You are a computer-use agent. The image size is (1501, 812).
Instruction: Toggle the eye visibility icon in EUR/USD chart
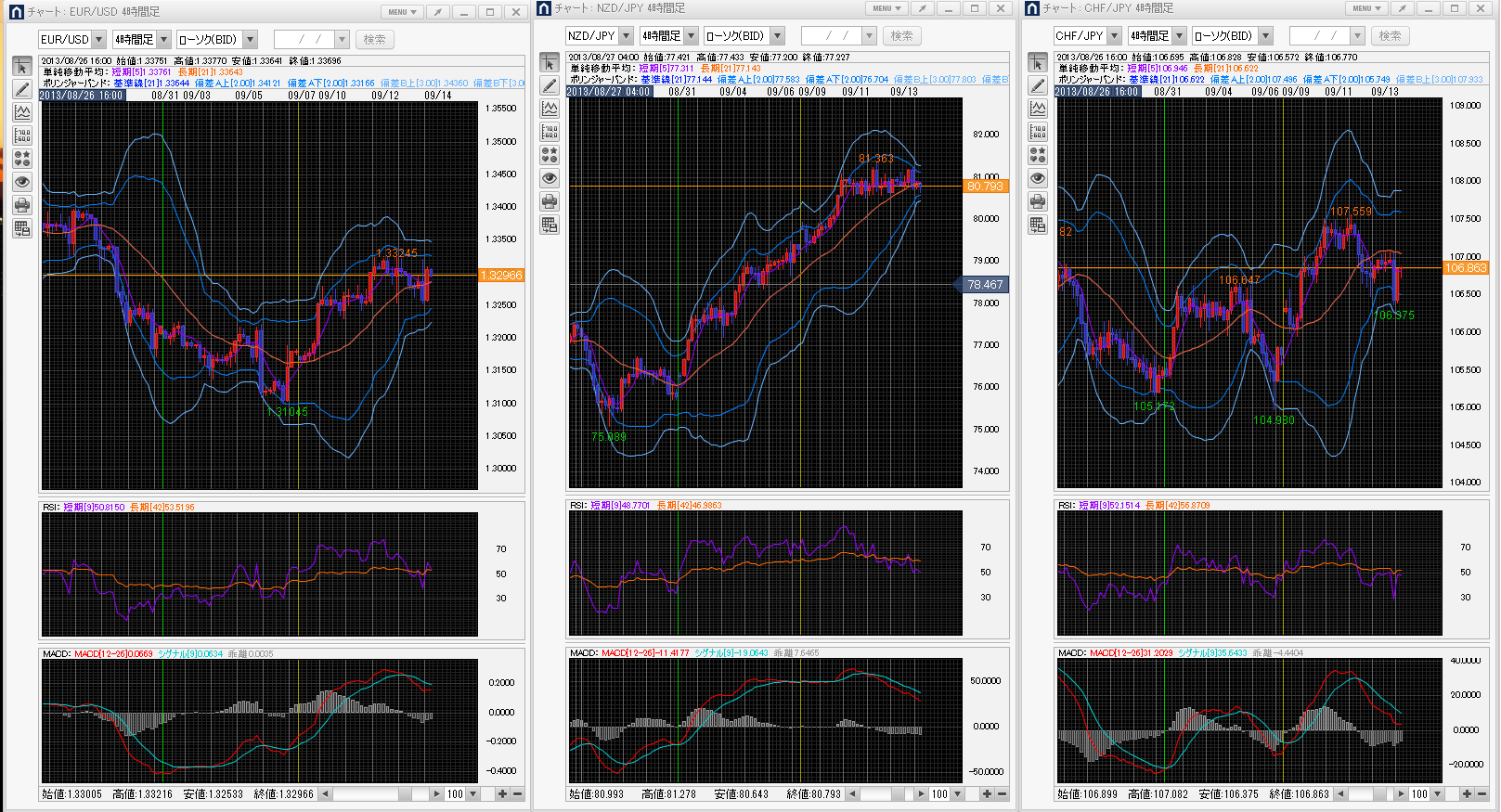(x=22, y=182)
